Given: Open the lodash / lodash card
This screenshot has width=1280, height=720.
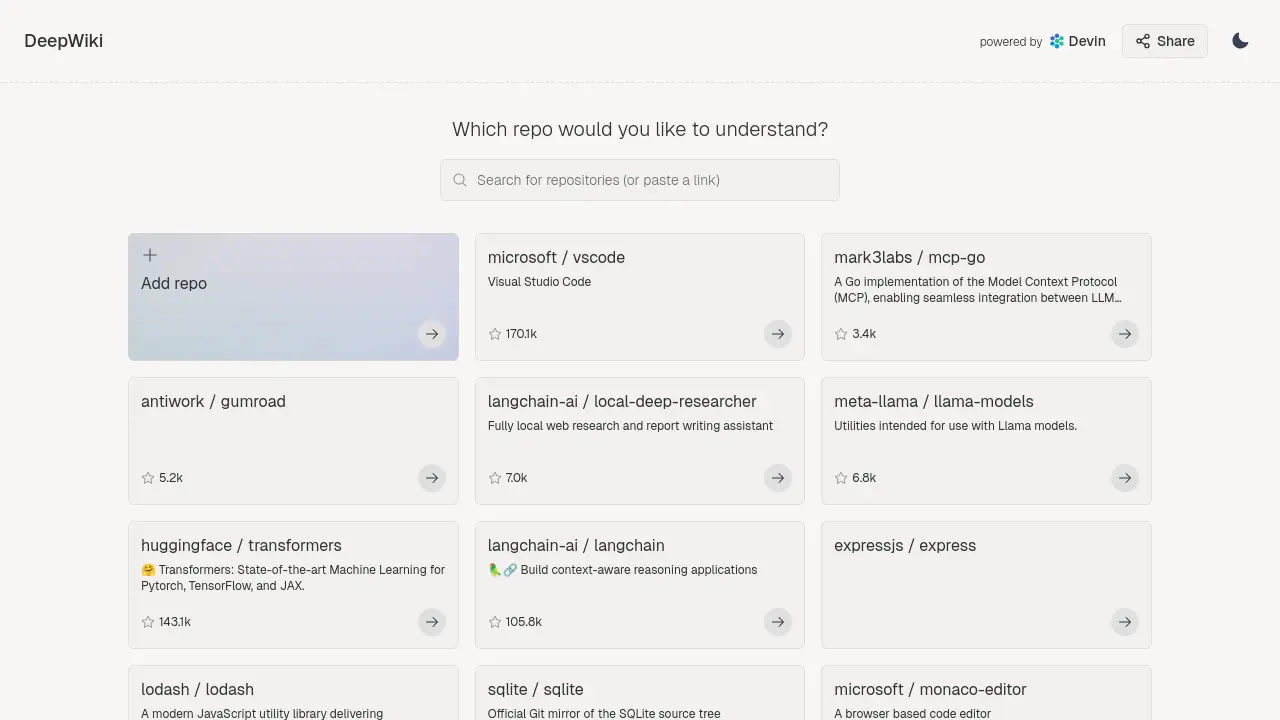Looking at the screenshot, I should (x=293, y=692).
